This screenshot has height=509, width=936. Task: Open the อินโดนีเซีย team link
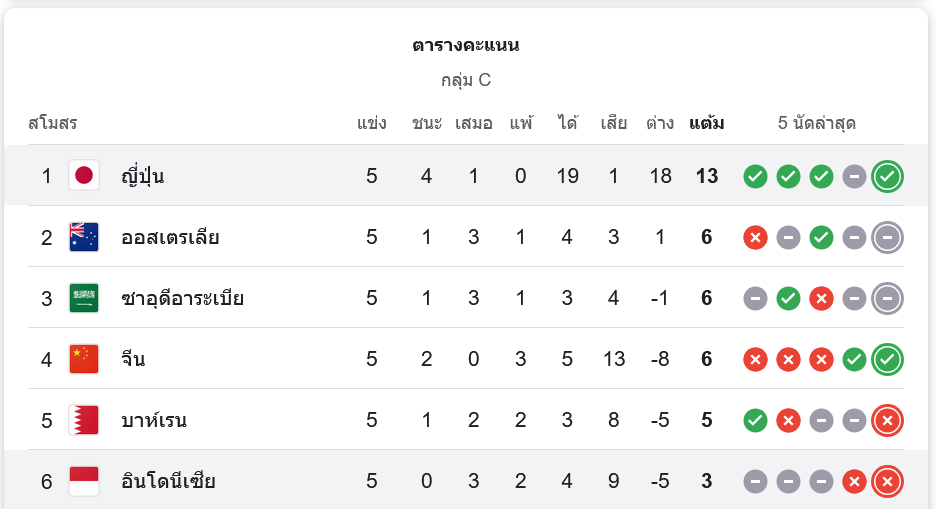[168, 482]
